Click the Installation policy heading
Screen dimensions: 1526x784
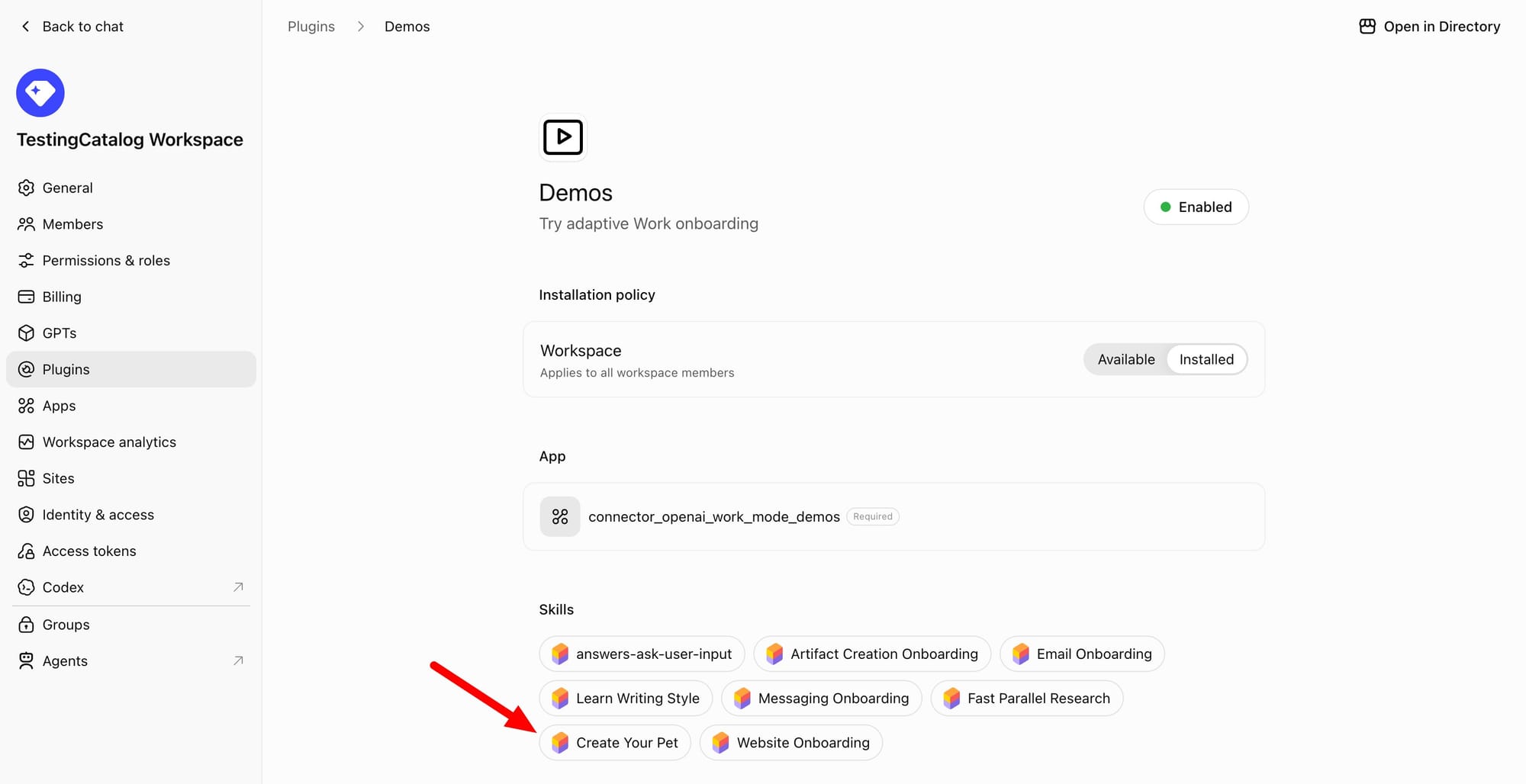tap(597, 295)
